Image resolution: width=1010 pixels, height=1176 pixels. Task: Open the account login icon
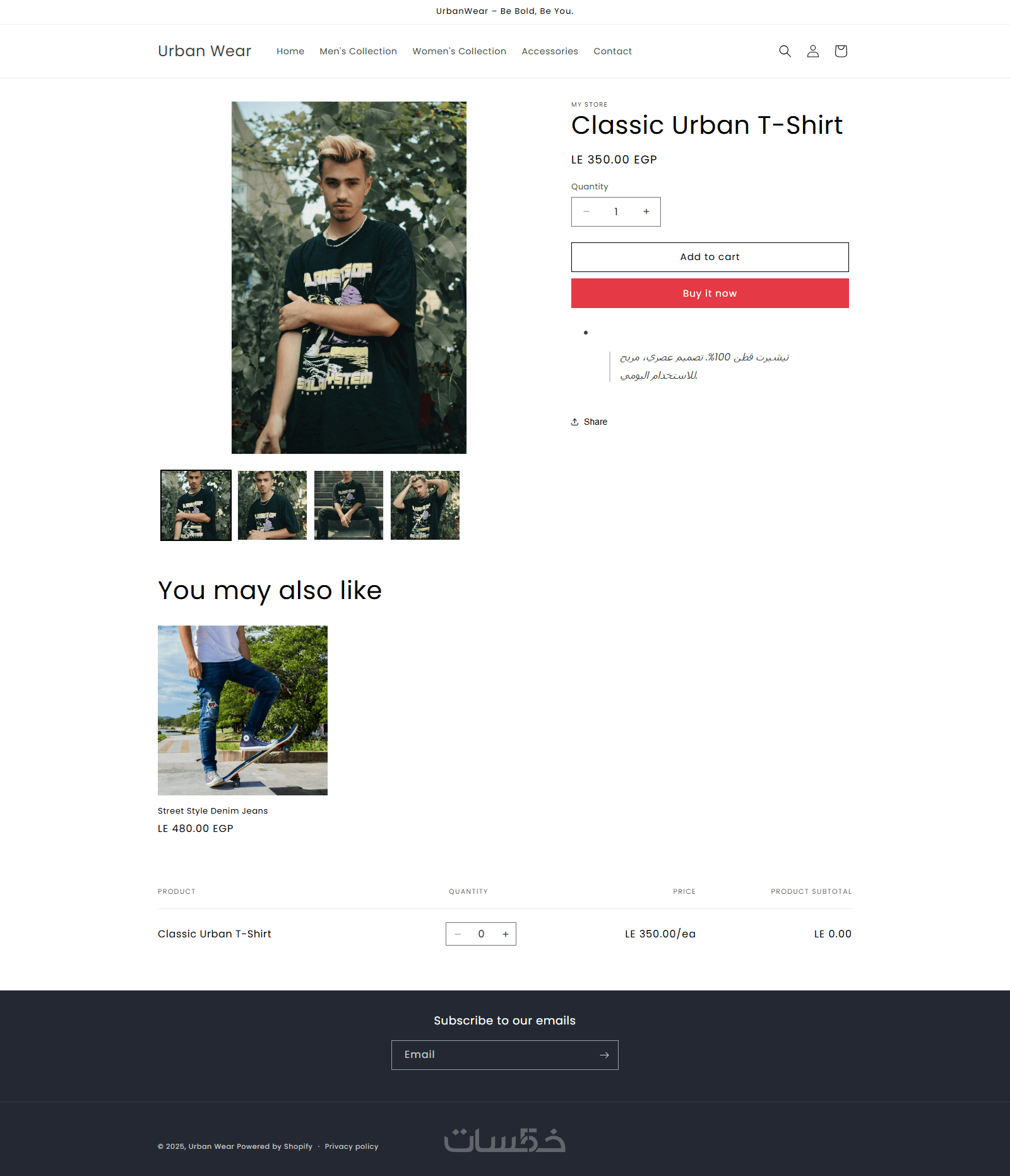point(813,51)
